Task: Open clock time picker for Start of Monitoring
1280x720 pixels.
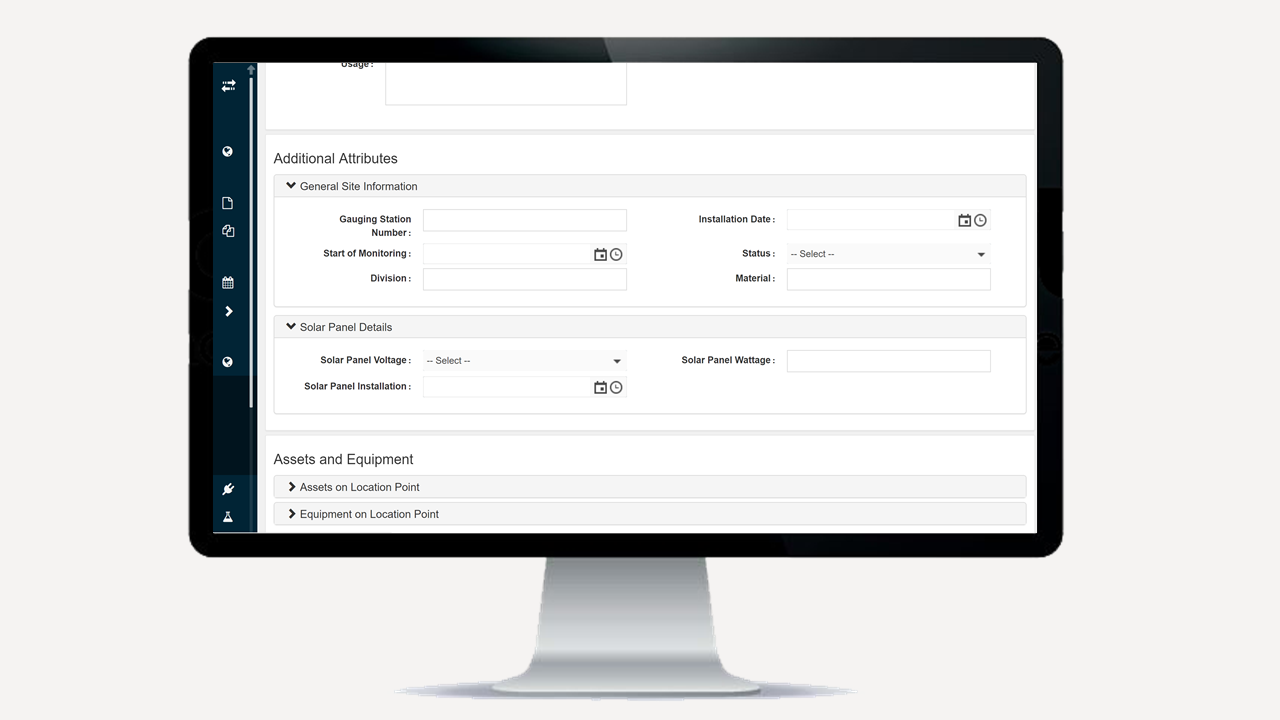Action: tap(616, 254)
